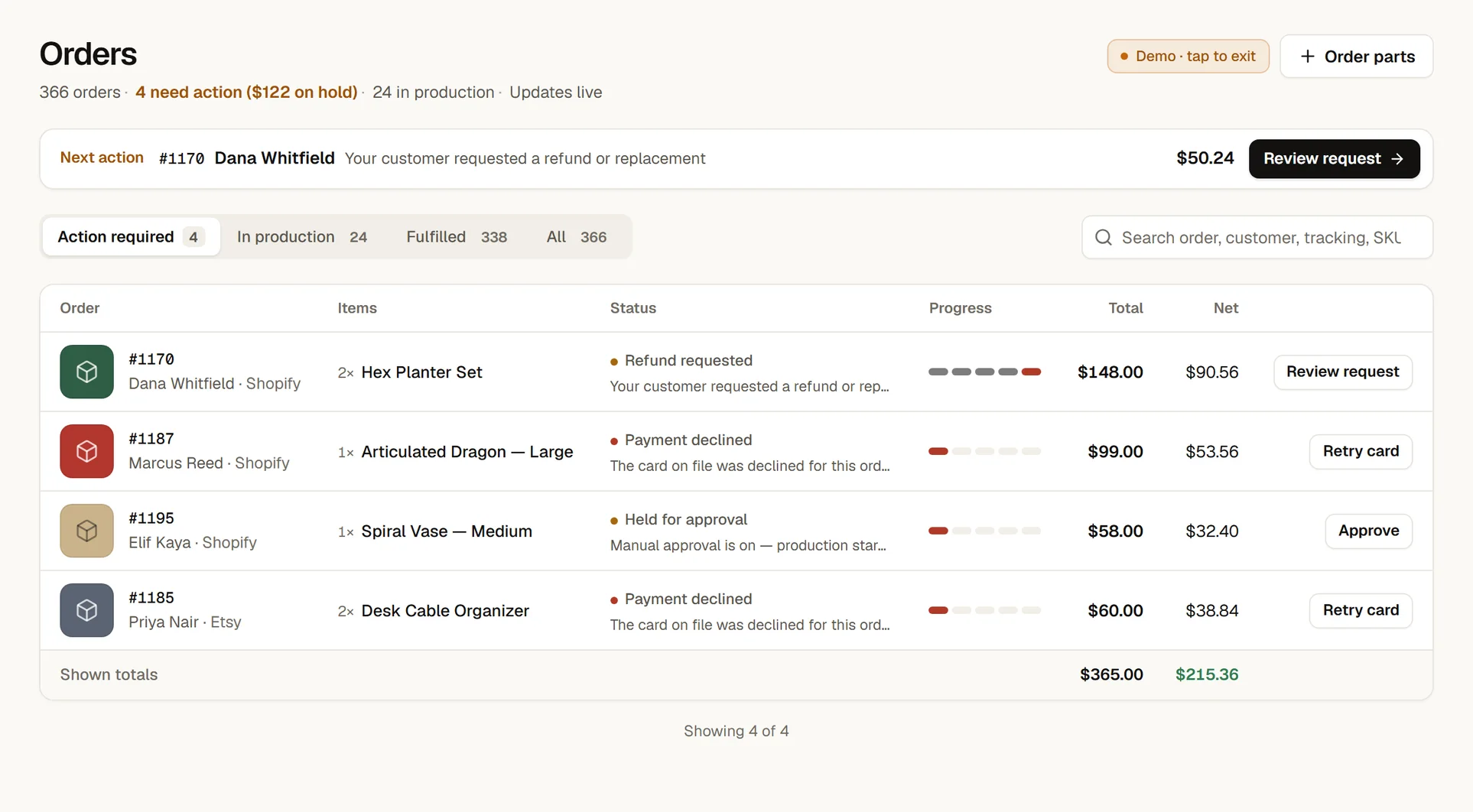Click the 'Showing 4 of 4' footer text
1473x812 pixels.
click(736, 731)
